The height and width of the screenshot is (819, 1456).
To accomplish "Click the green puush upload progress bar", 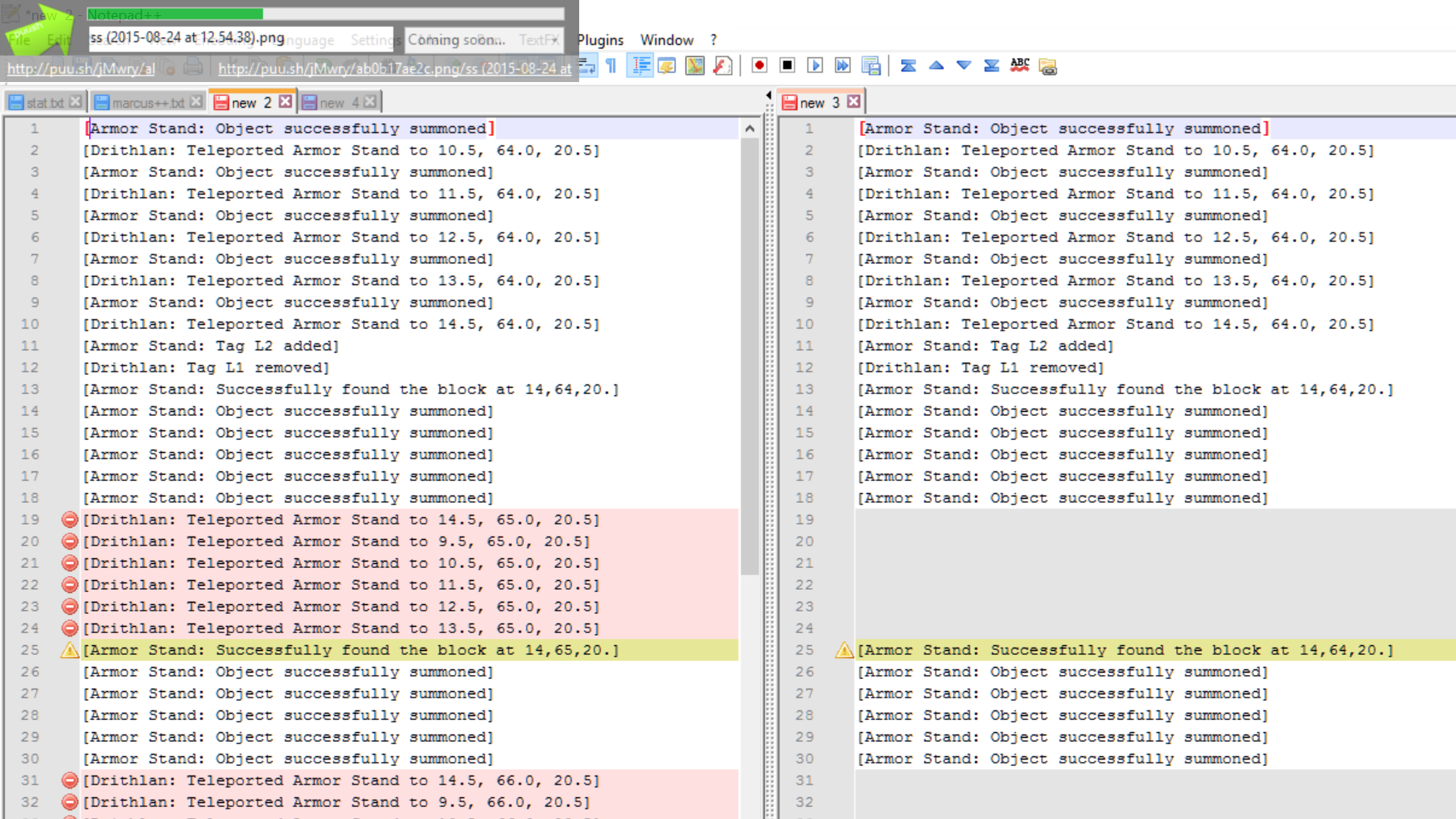I will click(x=175, y=14).
